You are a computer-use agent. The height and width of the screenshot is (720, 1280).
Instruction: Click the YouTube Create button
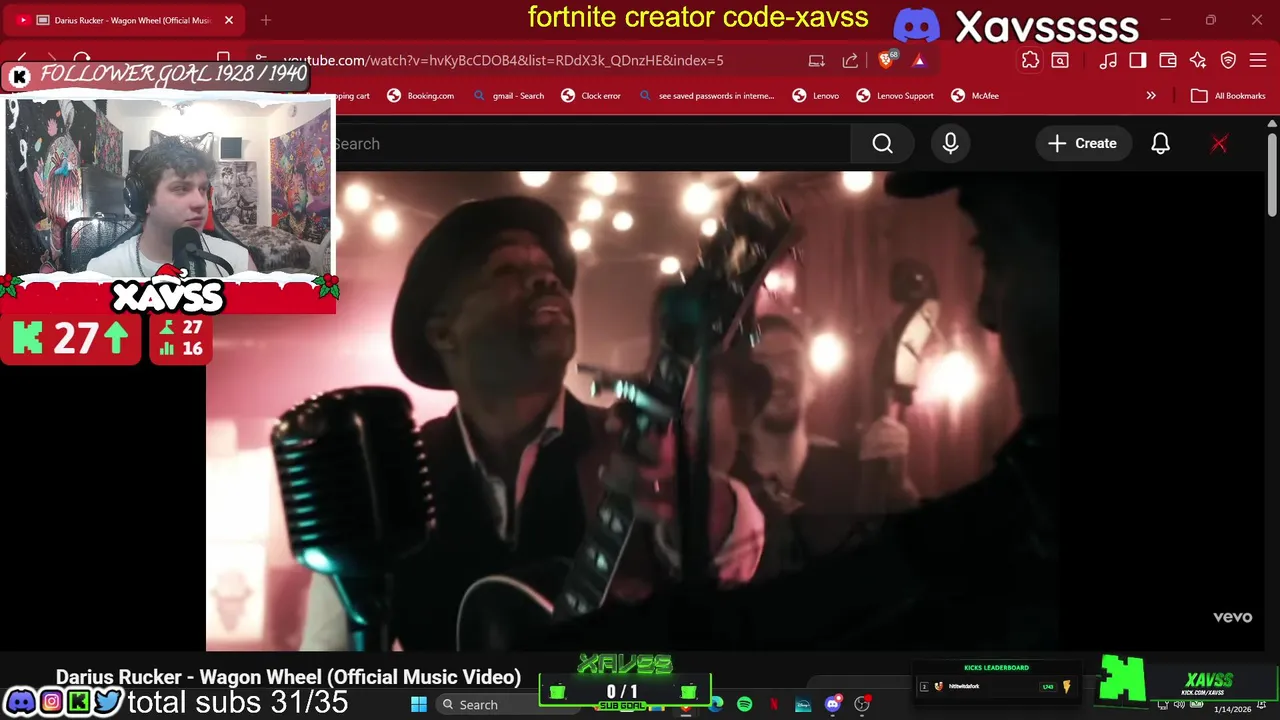pos(1082,144)
